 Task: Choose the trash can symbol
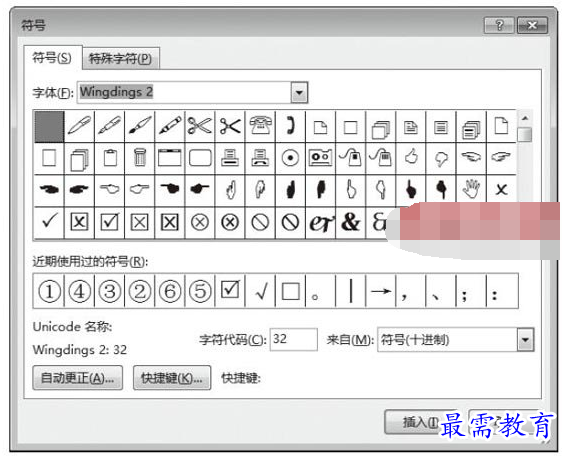pos(140,158)
